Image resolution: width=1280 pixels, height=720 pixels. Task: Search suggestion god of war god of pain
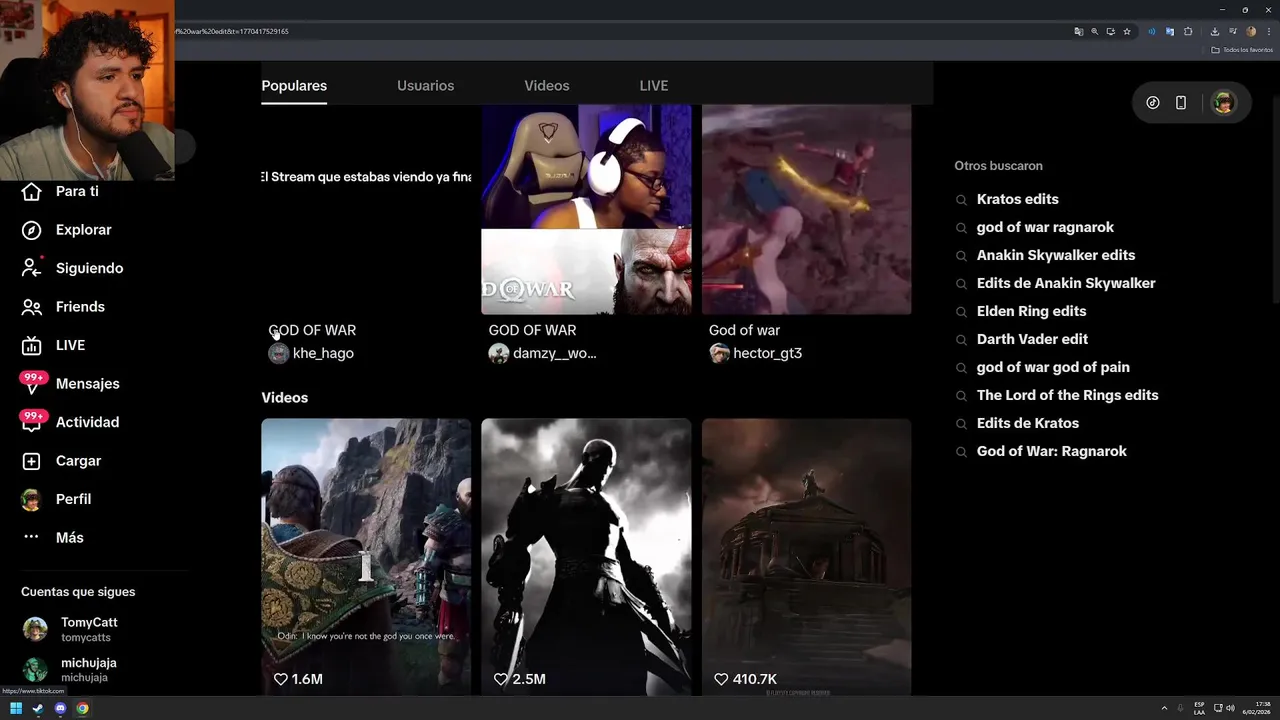click(x=1053, y=367)
